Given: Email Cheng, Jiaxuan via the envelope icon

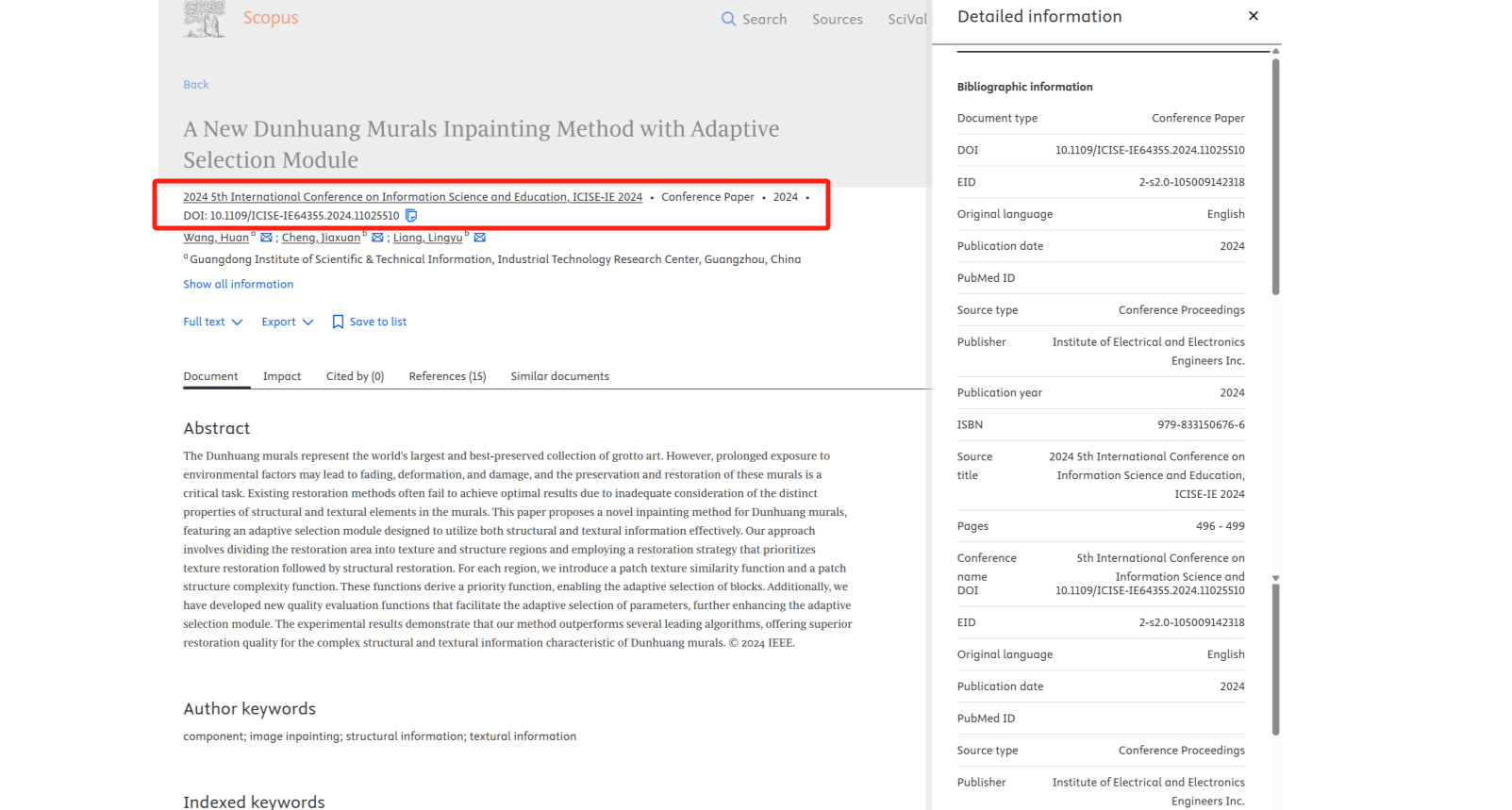Looking at the screenshot, I should (377, 238).
